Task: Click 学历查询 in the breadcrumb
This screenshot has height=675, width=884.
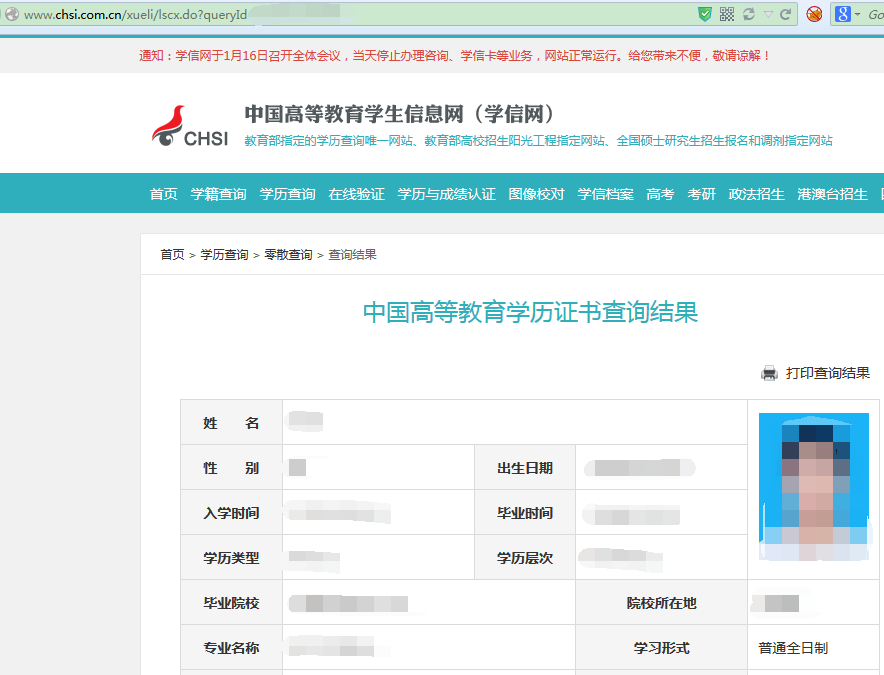Action: (224, 255)
